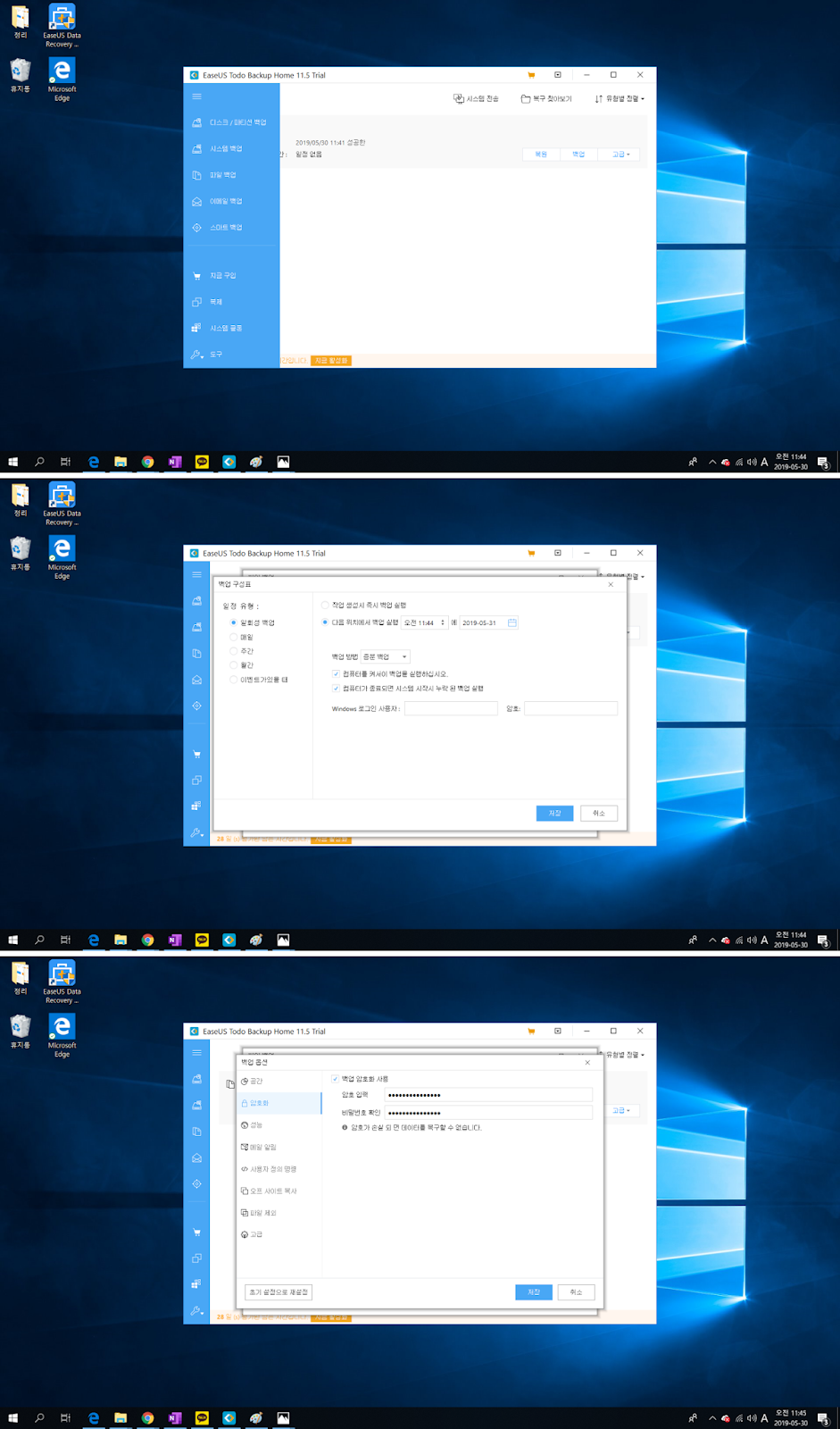The image size is (840, 1429).
Task: Open 유형별 정렬 dropdown beside 복구 찾아보기
Action: (x=620, y=98)
